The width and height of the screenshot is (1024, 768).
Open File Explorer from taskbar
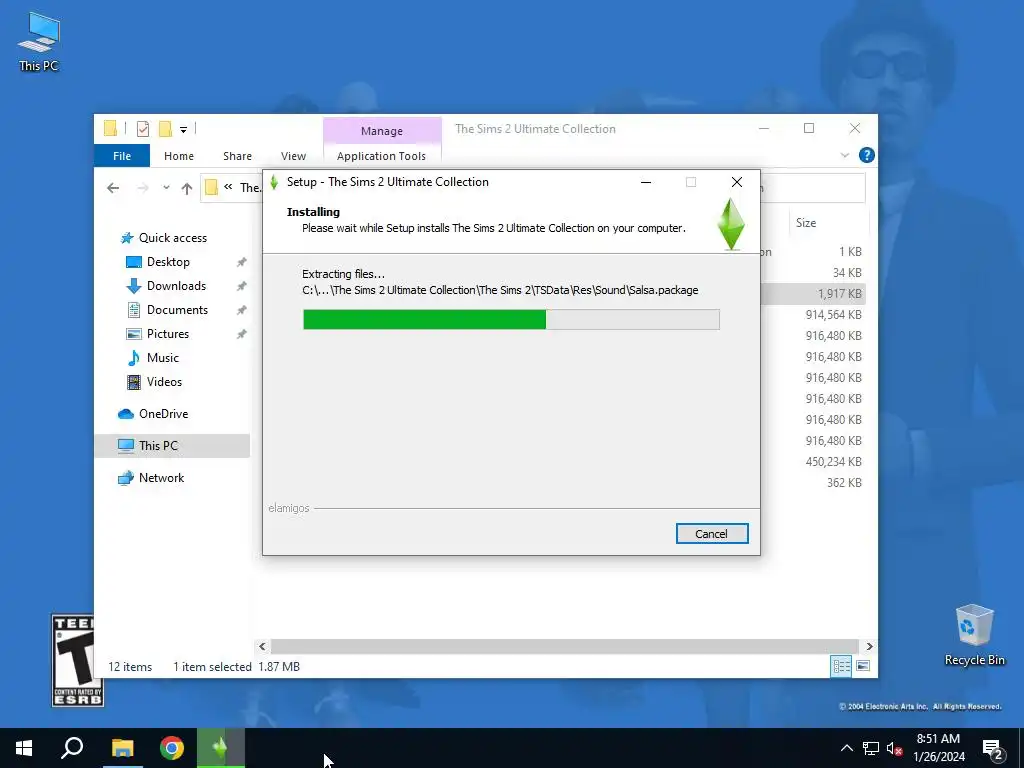pyautogui.click(x=122, y=748)
